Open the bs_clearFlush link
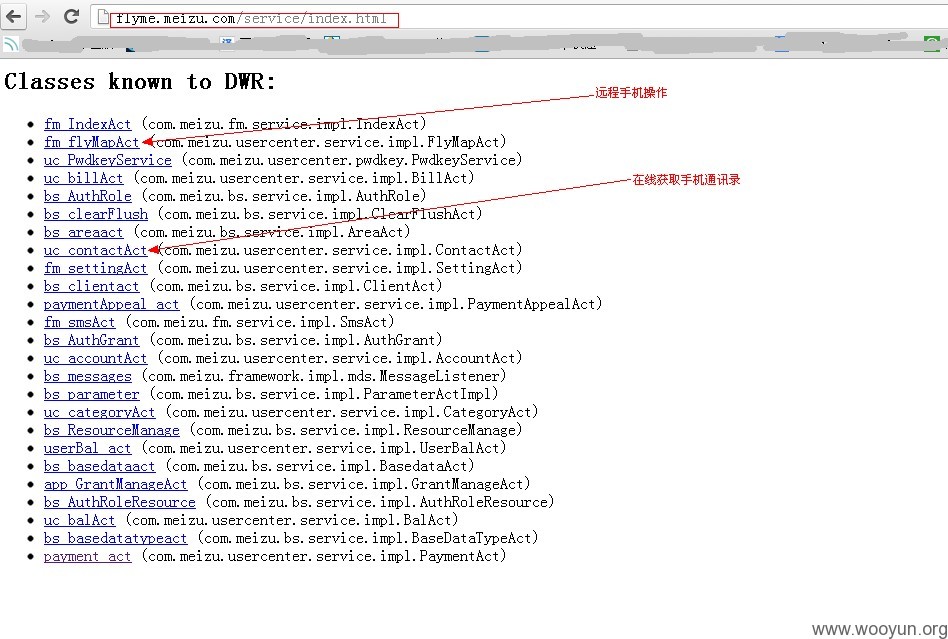This screenshot has height=639, width=948. 96,215
